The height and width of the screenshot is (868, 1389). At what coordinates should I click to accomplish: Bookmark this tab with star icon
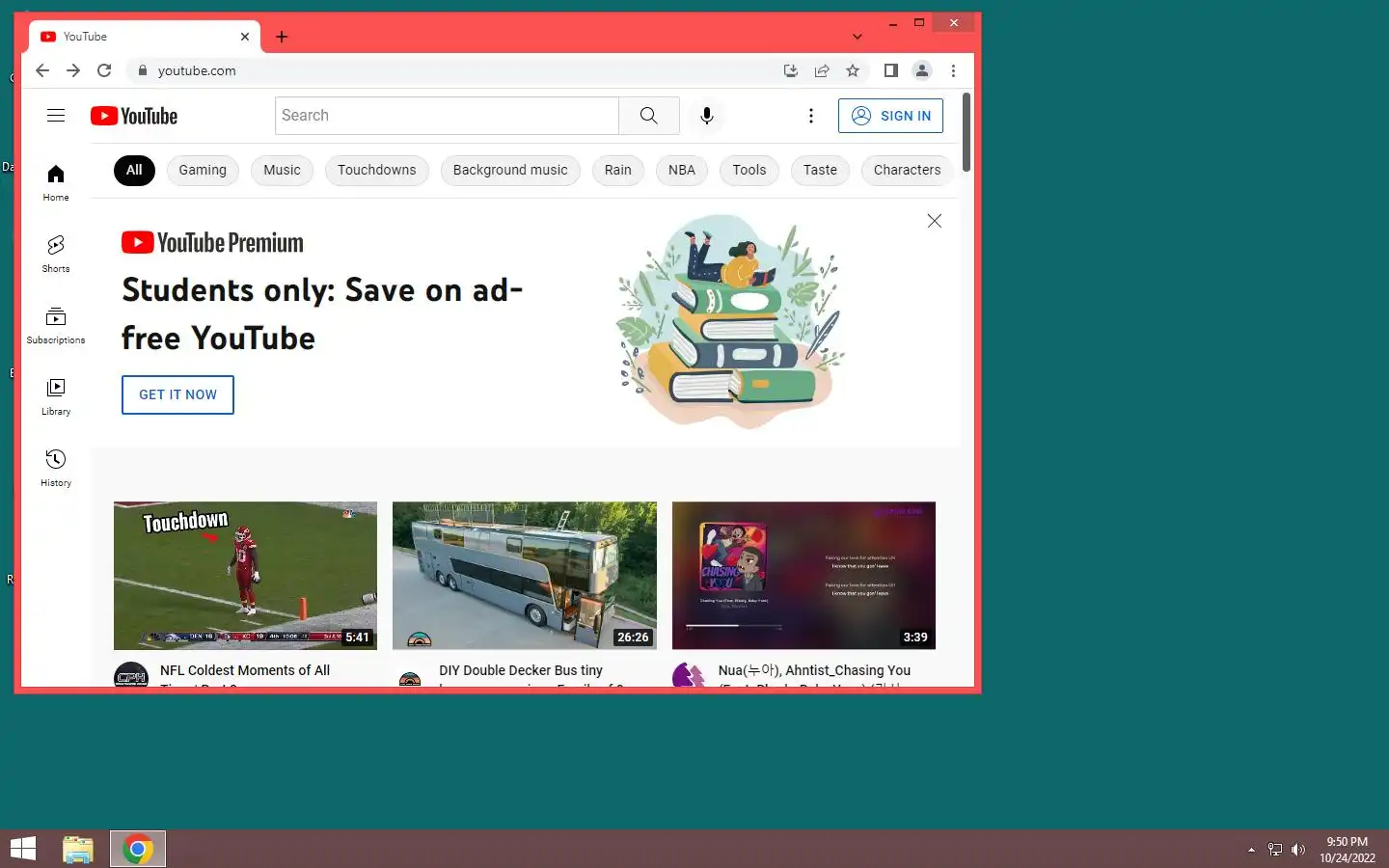pyautogui.click(x=853, y=70)
